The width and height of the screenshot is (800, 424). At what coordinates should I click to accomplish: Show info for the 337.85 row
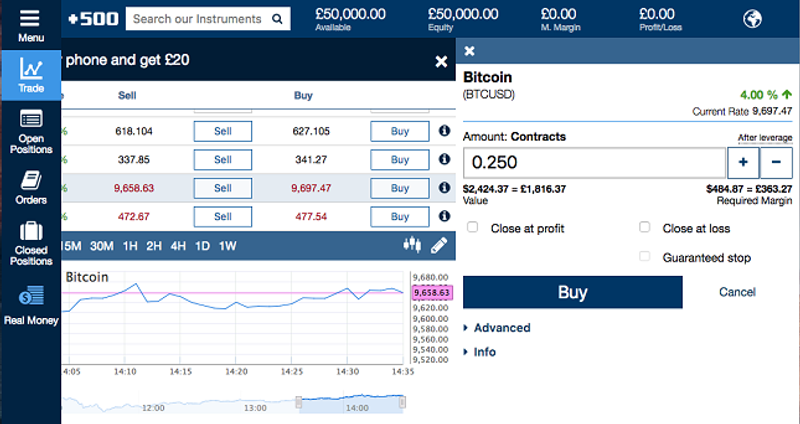(x=444, y=159)
